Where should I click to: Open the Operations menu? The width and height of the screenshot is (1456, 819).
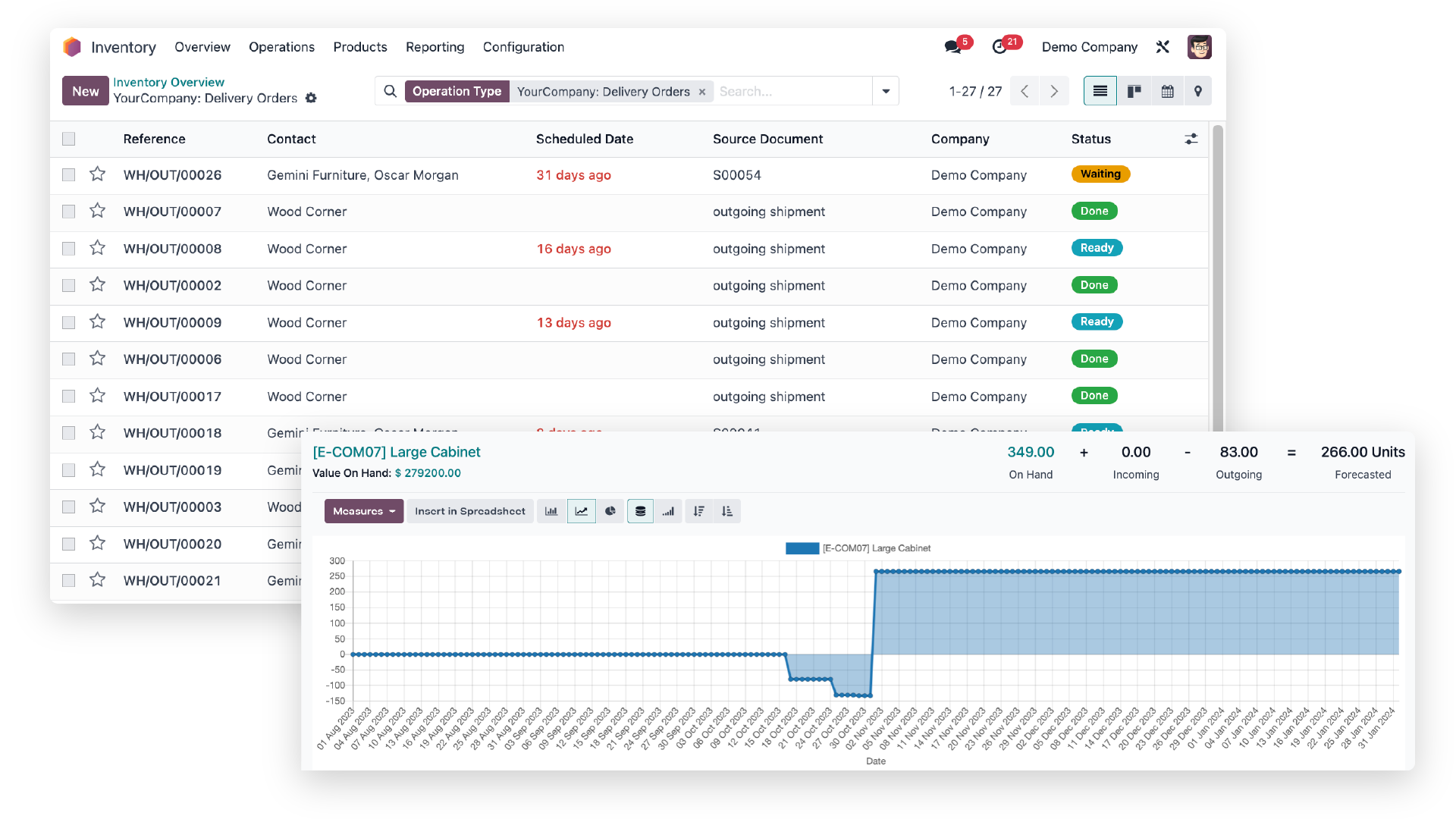281,47
